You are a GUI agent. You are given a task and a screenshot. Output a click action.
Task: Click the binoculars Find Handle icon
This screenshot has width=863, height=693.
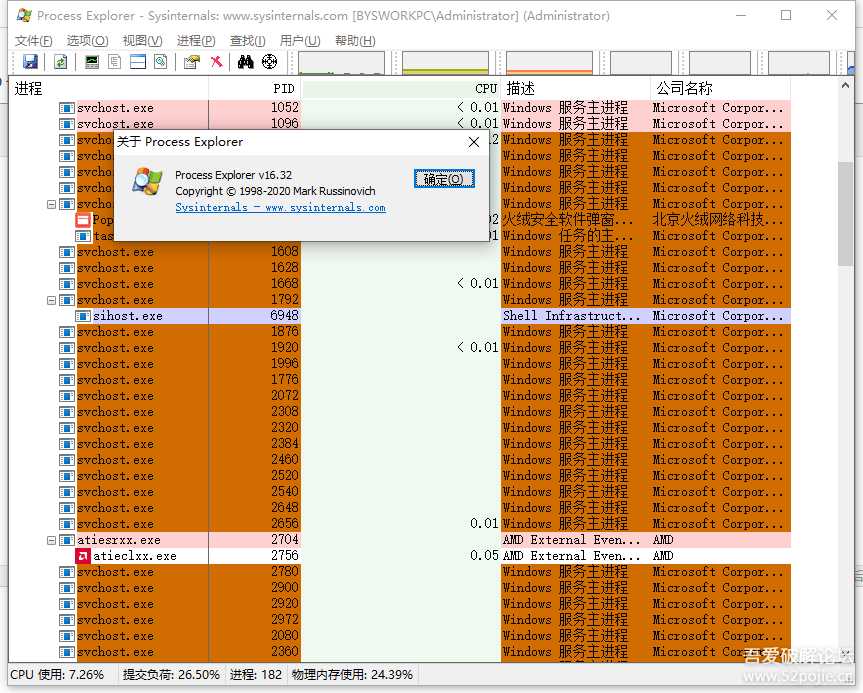coord(246,62)
